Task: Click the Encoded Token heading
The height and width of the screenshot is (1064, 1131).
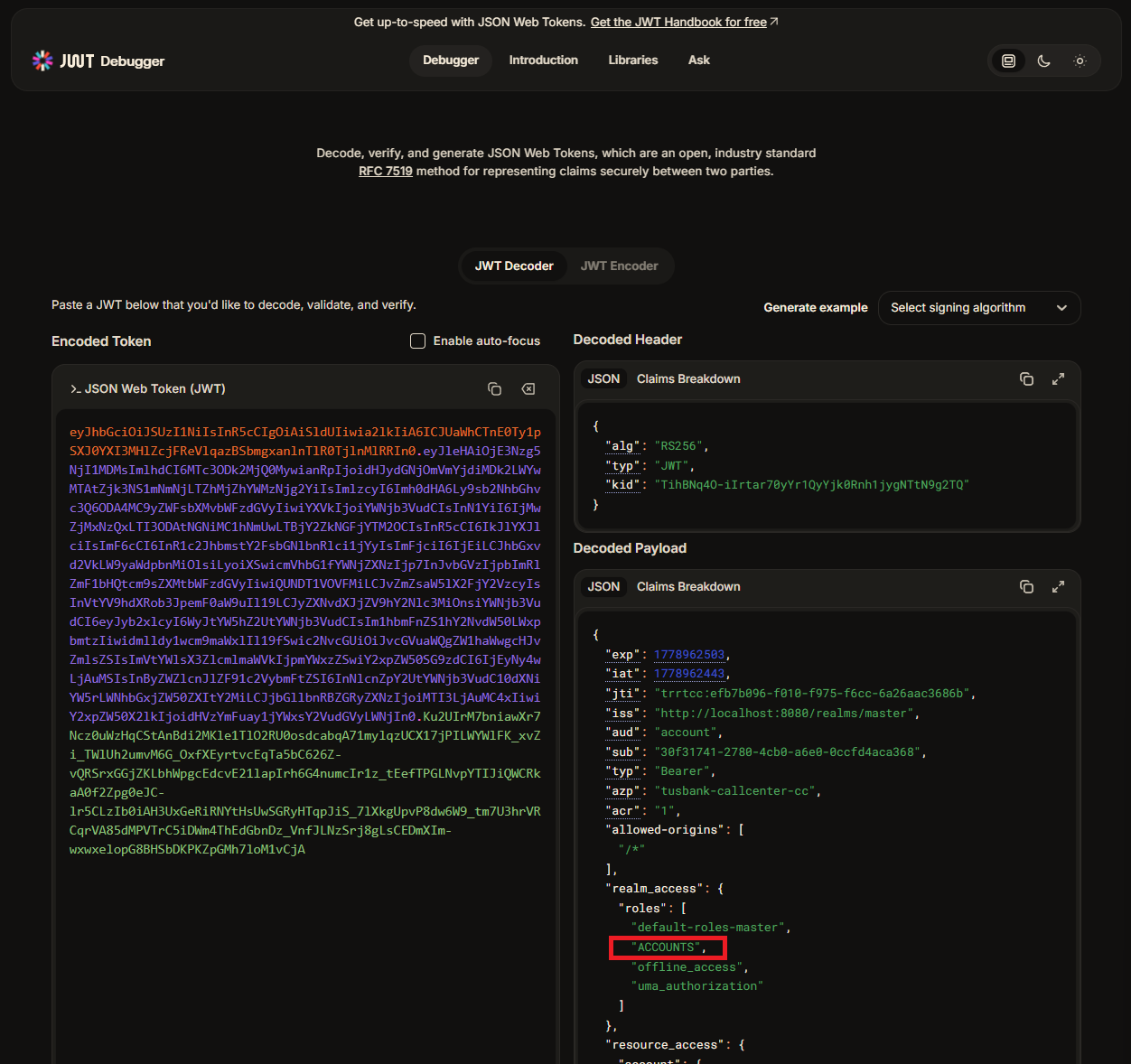Action: click(x=101, y=341)
